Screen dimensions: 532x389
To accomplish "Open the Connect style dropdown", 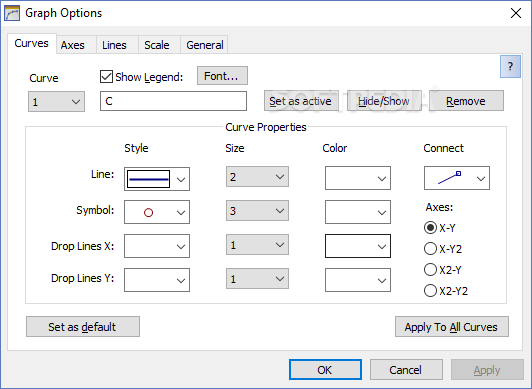I will click(457, 178).
